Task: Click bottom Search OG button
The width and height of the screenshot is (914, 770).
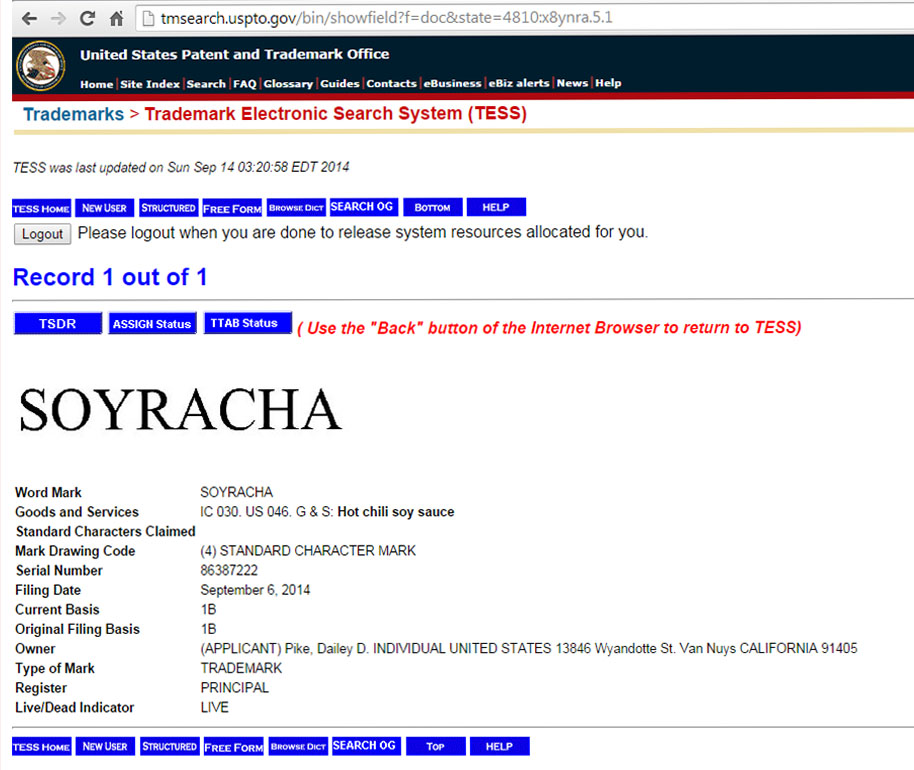Action: tap(366, 746)
